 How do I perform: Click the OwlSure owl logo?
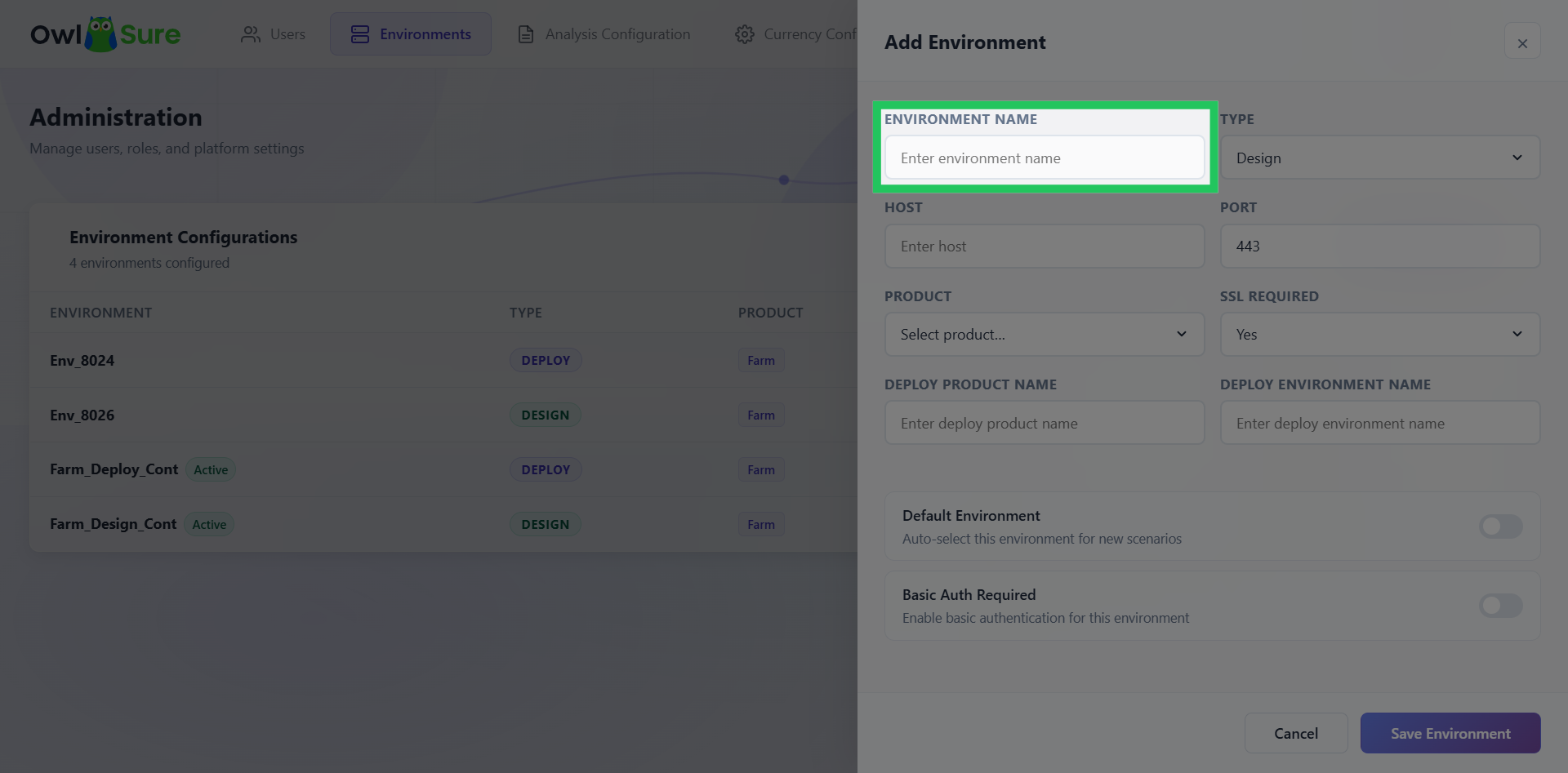pos(105,34)
